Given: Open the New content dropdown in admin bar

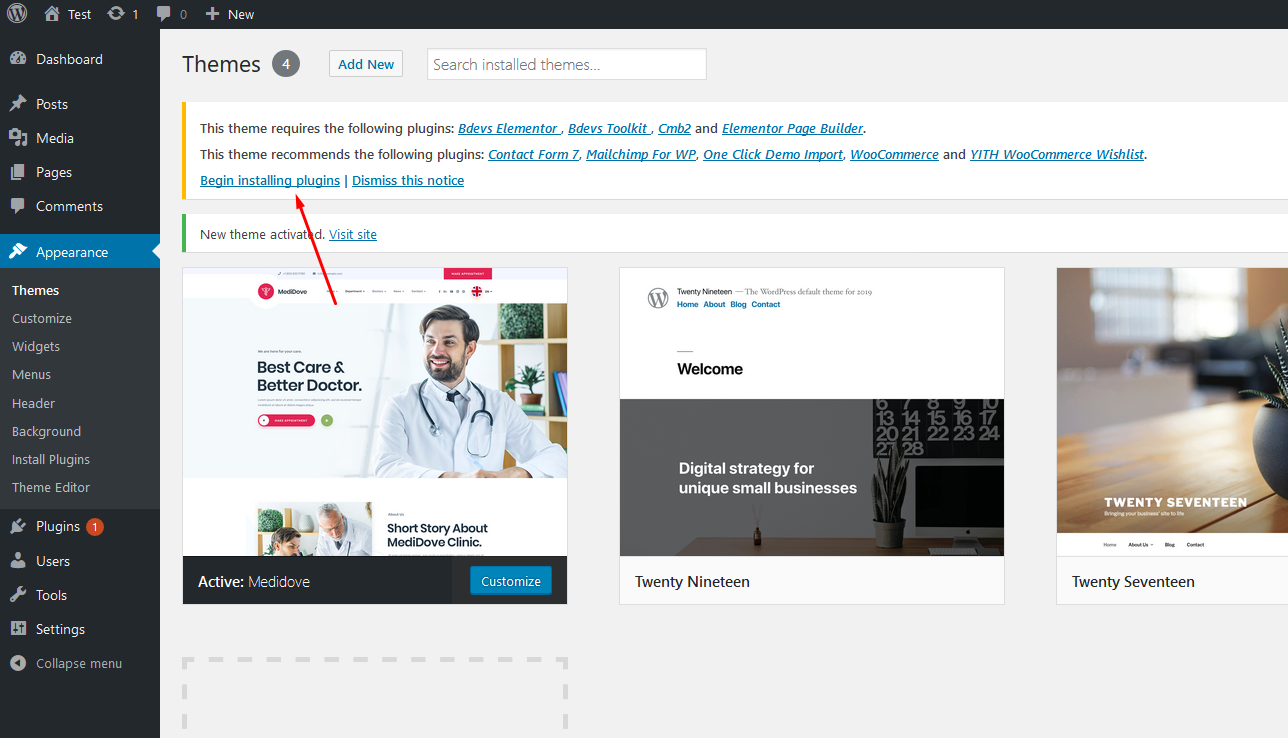Looking at the screenshot, I should [230, 14].
